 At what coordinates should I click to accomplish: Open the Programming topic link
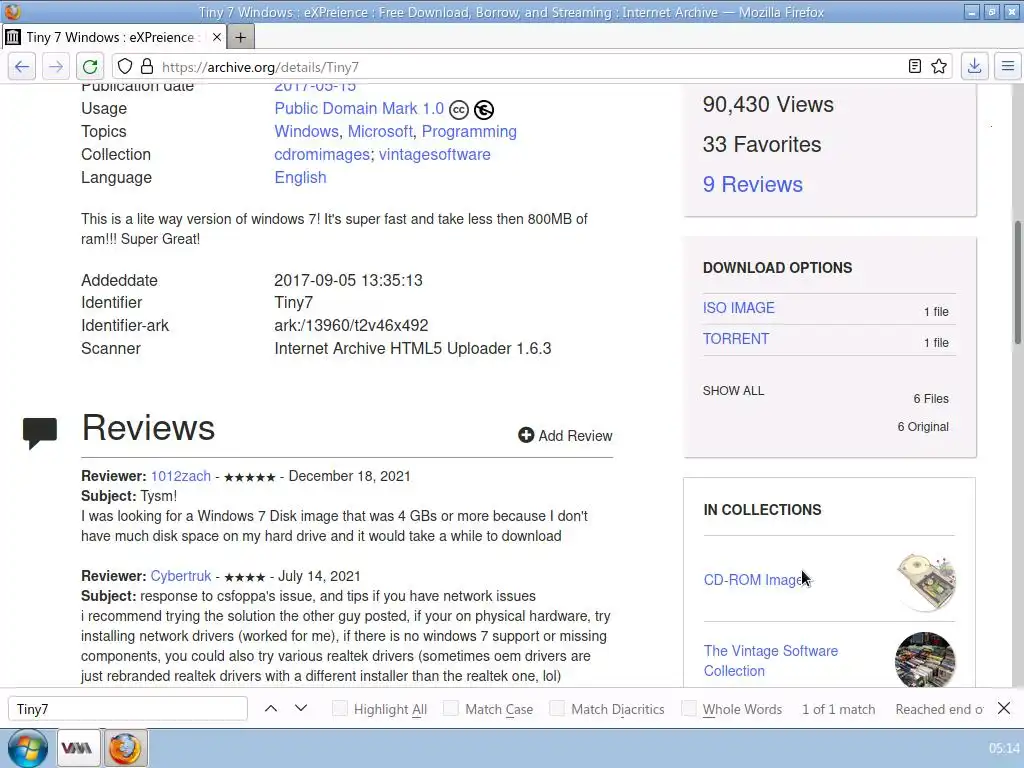(469, 132)
